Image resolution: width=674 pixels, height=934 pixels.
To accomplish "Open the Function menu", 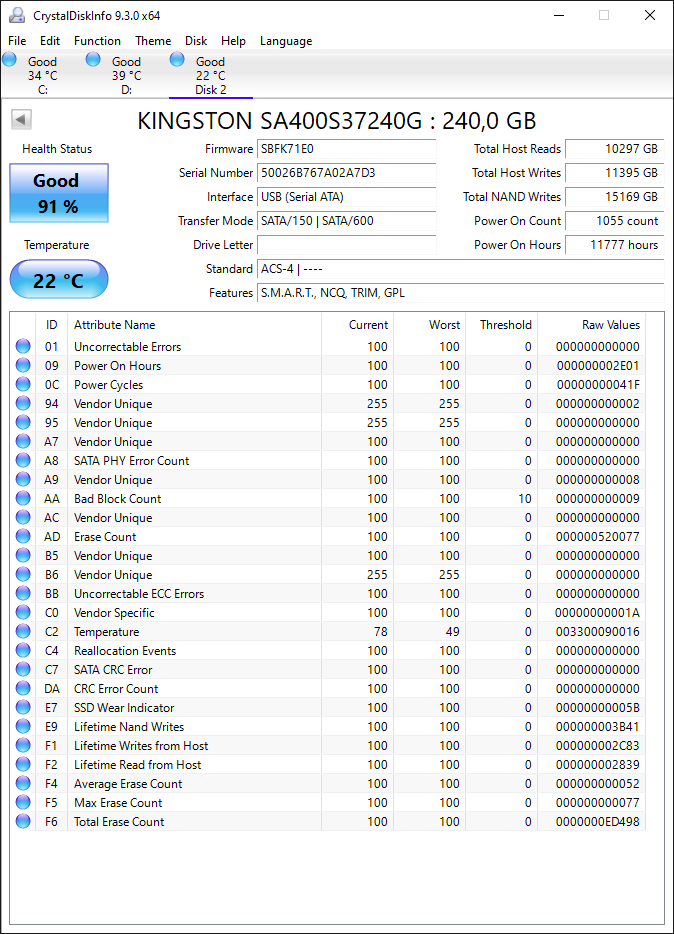I will coord(97,41).
